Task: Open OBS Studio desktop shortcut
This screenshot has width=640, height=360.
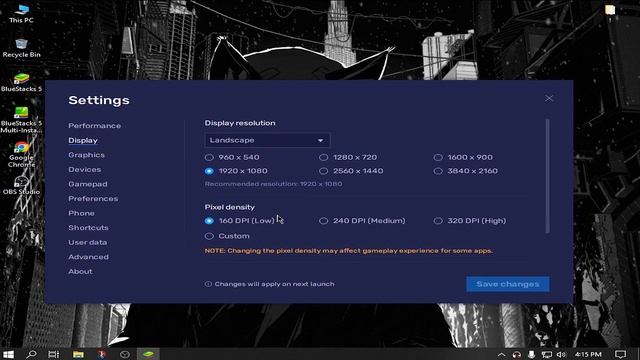Action: click(x=21, y=184)
